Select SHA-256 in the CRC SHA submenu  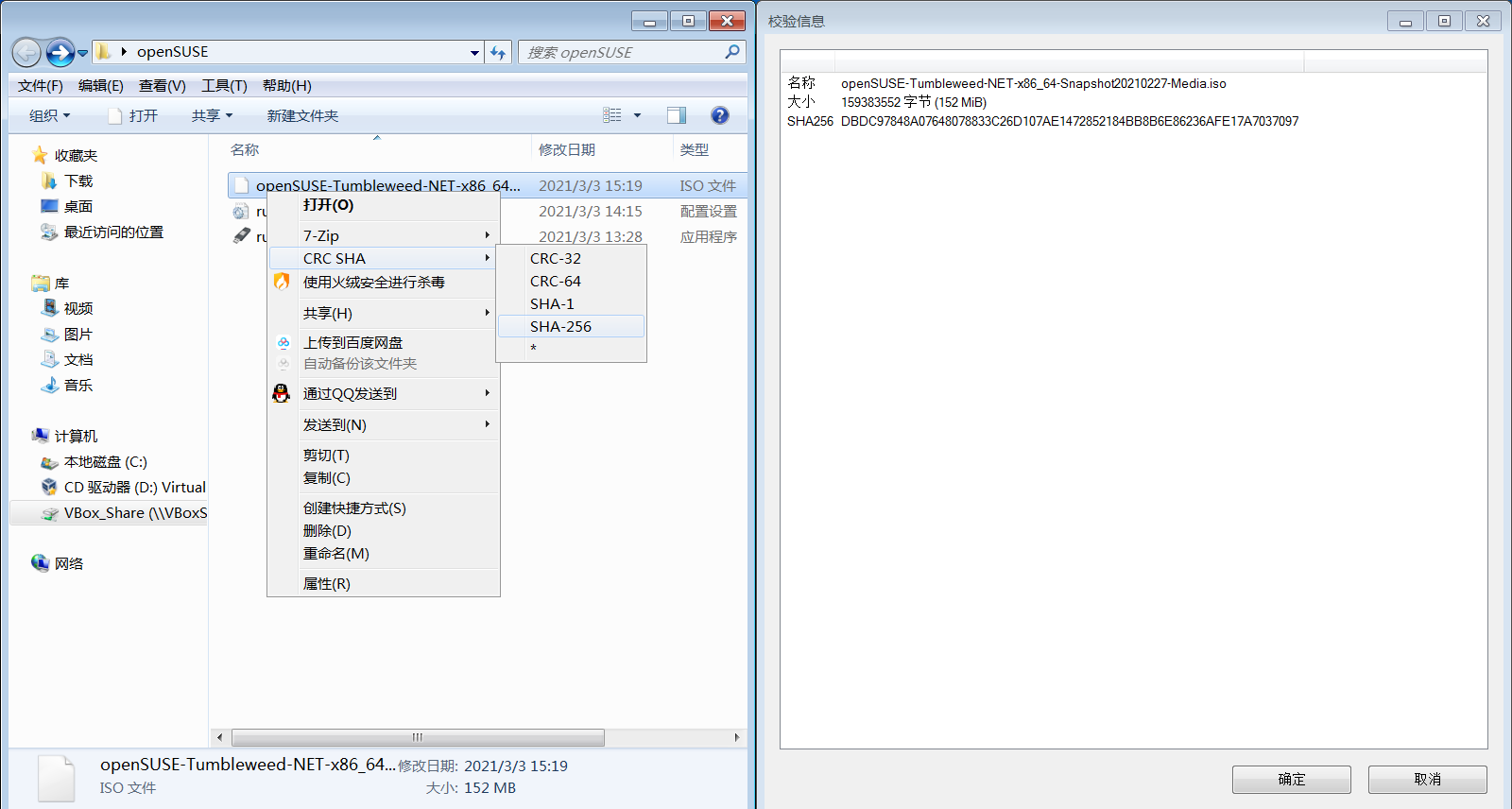[x=571, y=326]
